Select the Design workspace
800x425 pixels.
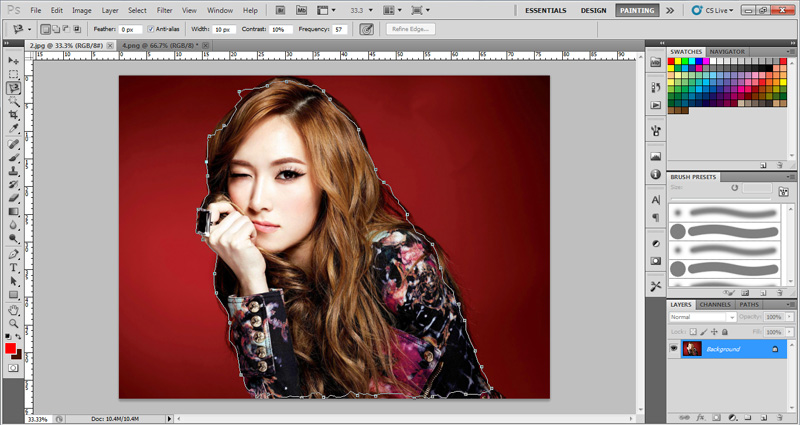click(593, 10)
